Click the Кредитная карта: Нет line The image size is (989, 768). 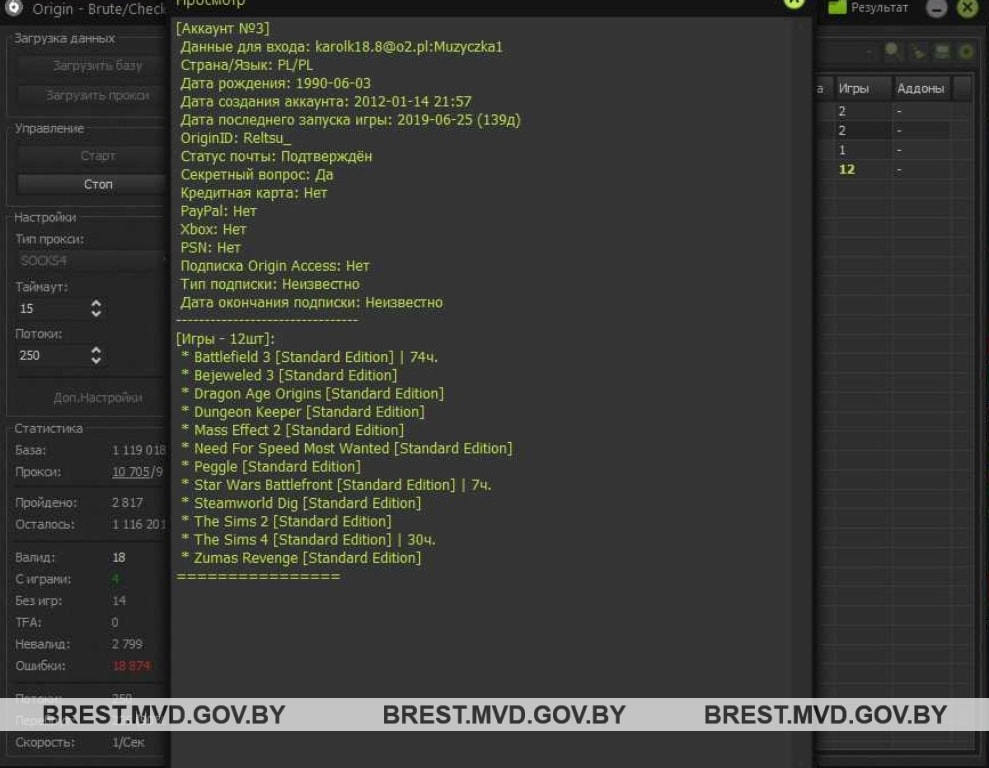coord(254,194)
